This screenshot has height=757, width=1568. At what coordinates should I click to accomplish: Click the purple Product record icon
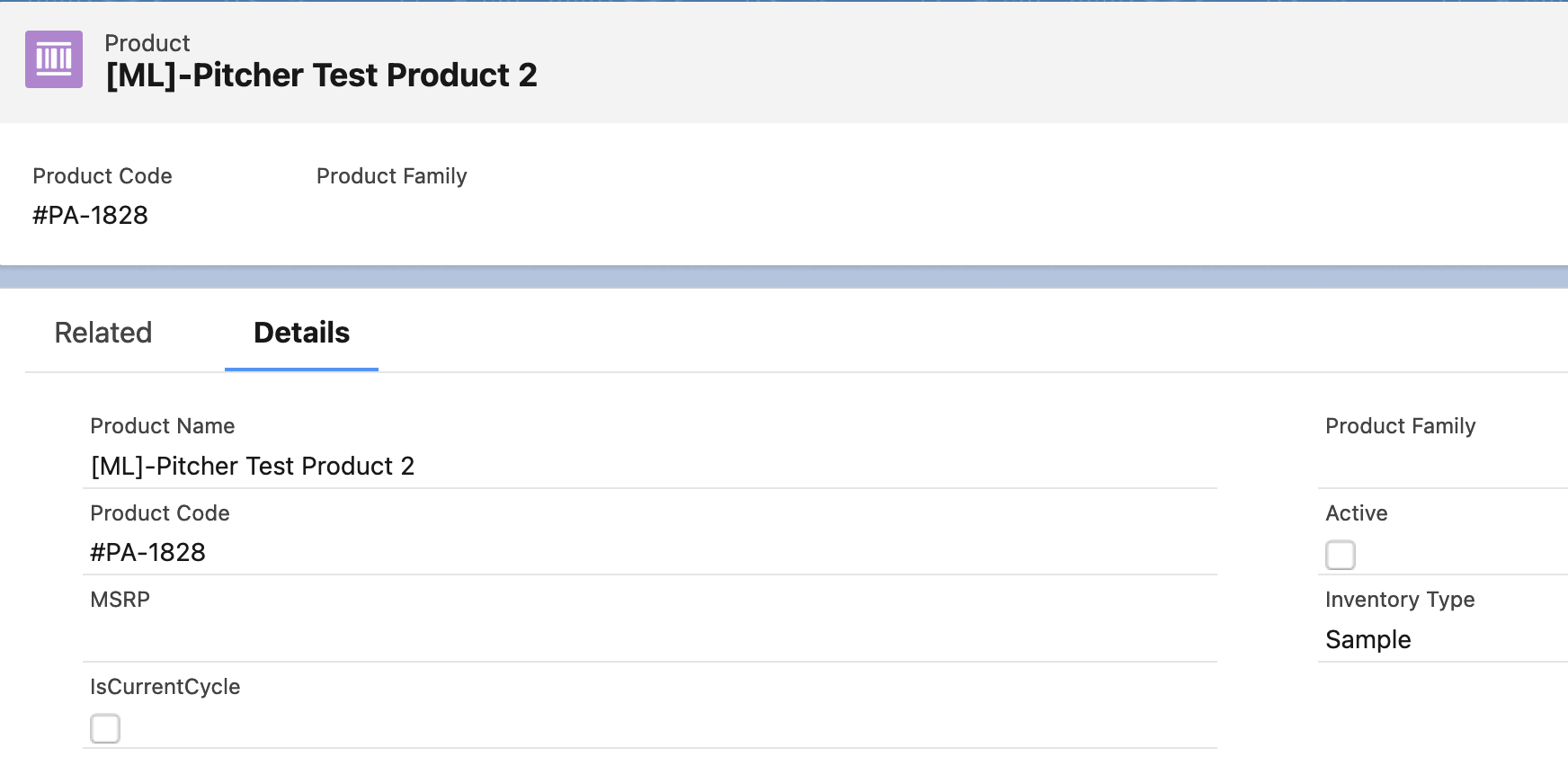pos(54,59)
